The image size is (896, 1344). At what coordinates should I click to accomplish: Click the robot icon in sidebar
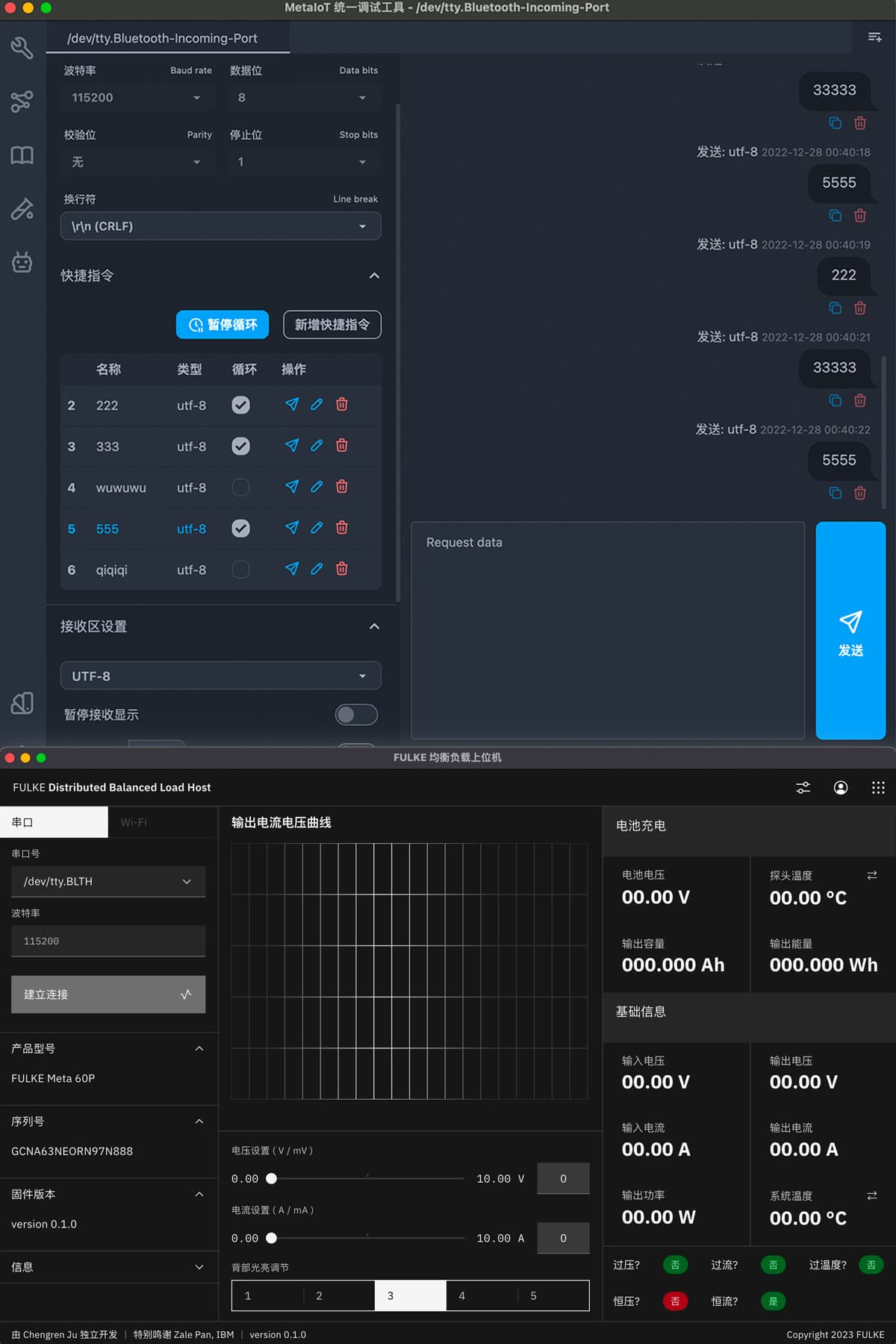click(22, 262)
